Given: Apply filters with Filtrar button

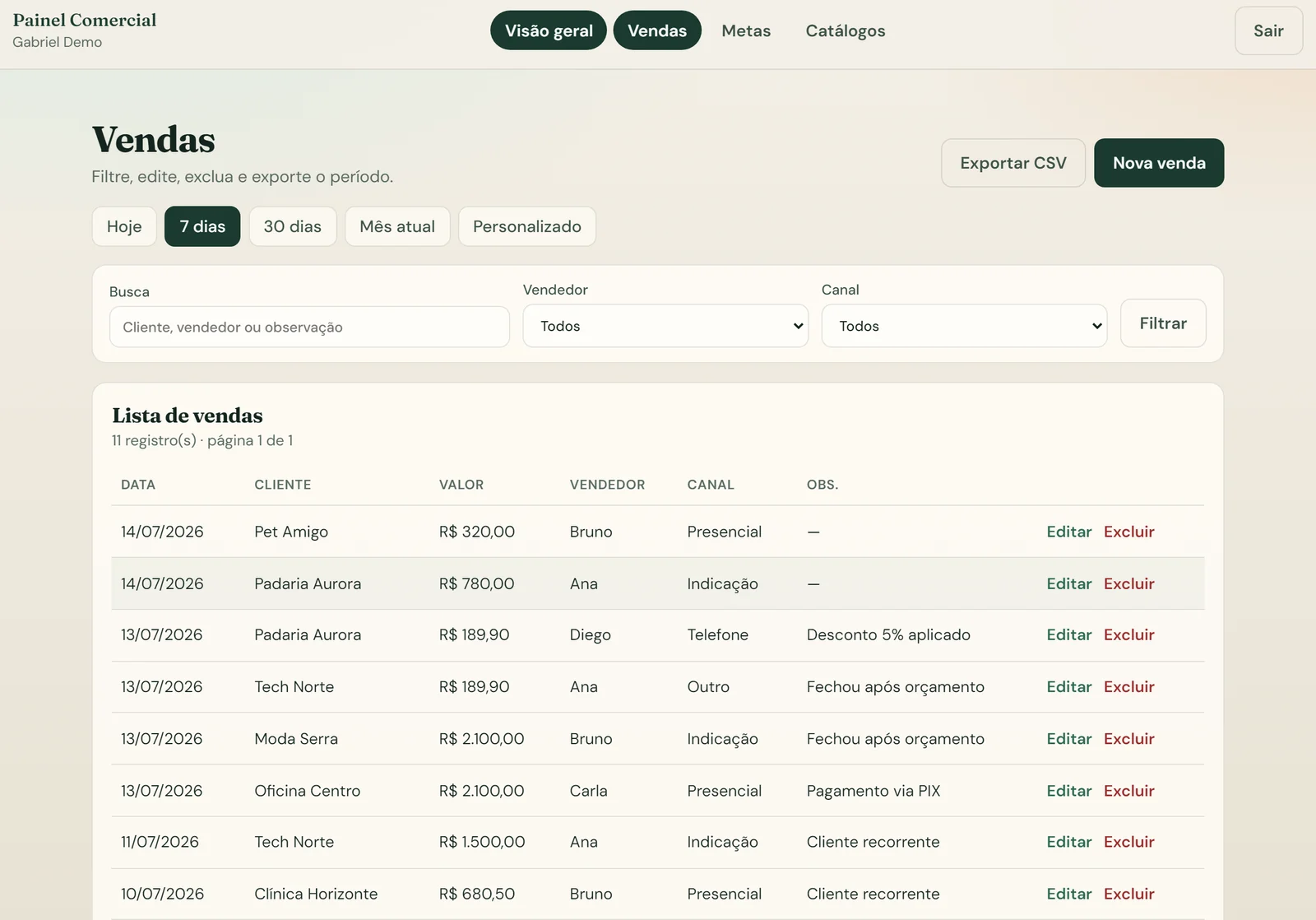Looking at the screenshot, I should (1163, 323).
